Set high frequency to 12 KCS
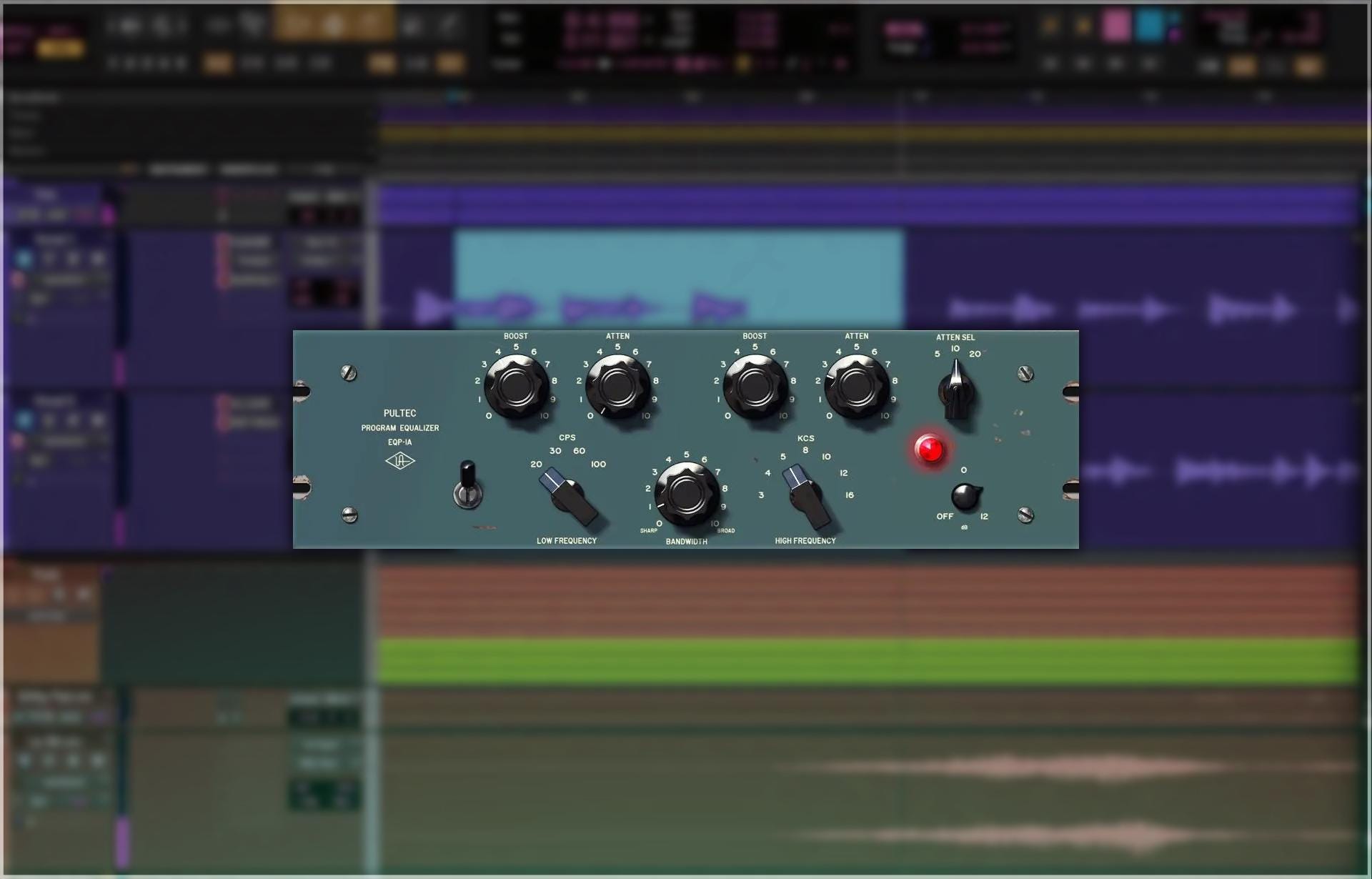This screenshot has width=1372, height=879. tap(843, 473)
